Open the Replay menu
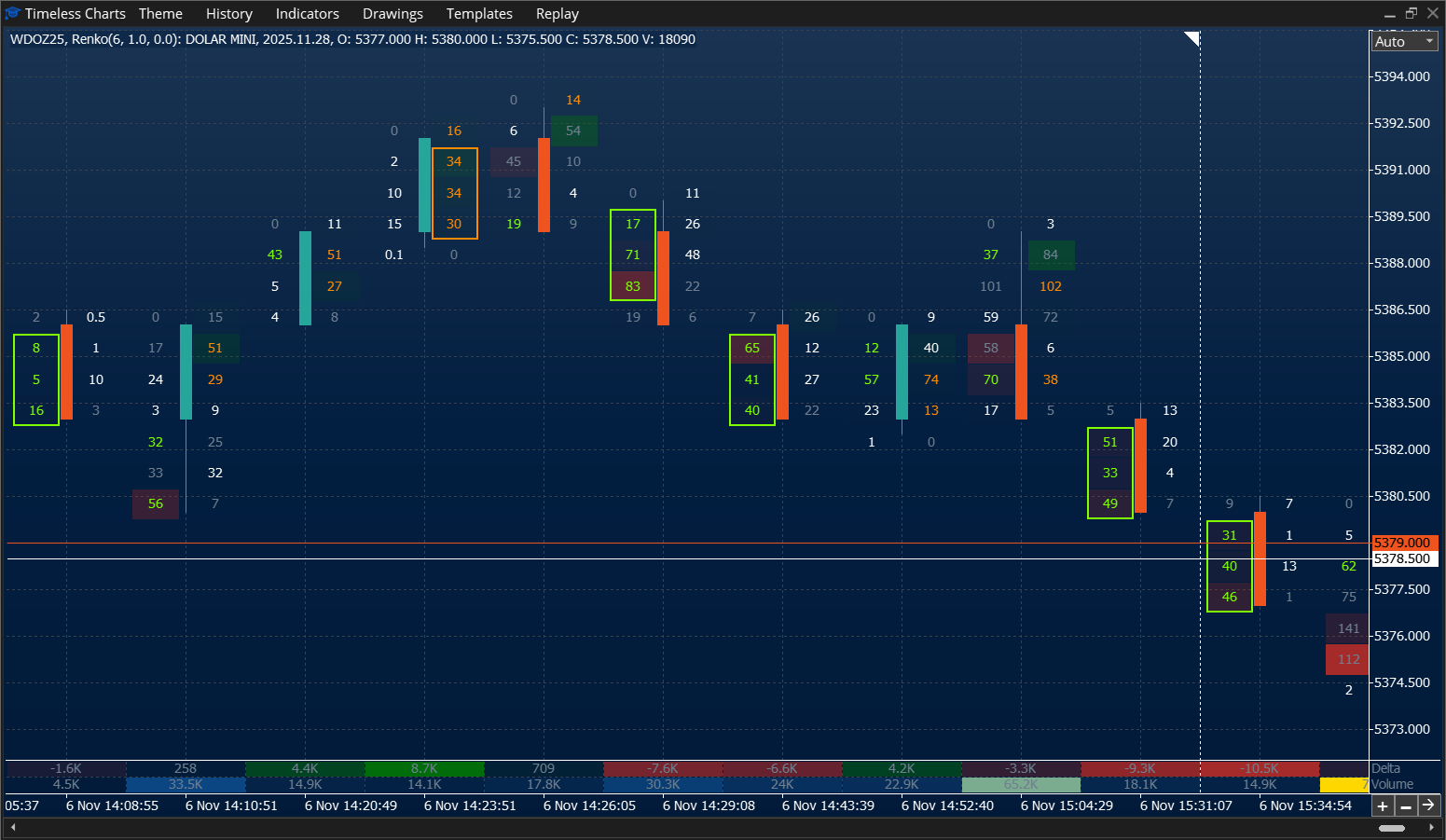 [x=557, y=13]
